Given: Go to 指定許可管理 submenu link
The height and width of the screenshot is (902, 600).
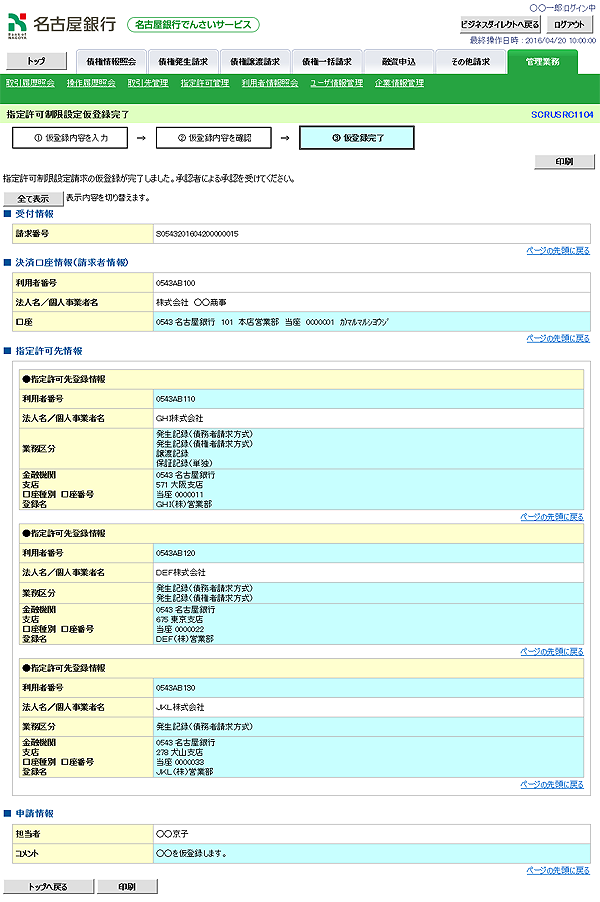Looking at the screenshot, I should pos(205,83).
